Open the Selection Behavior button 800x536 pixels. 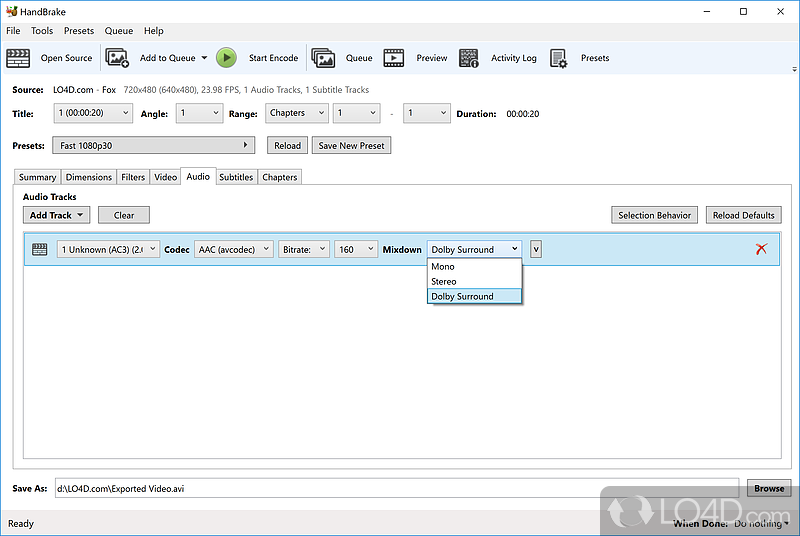point(655,215)
